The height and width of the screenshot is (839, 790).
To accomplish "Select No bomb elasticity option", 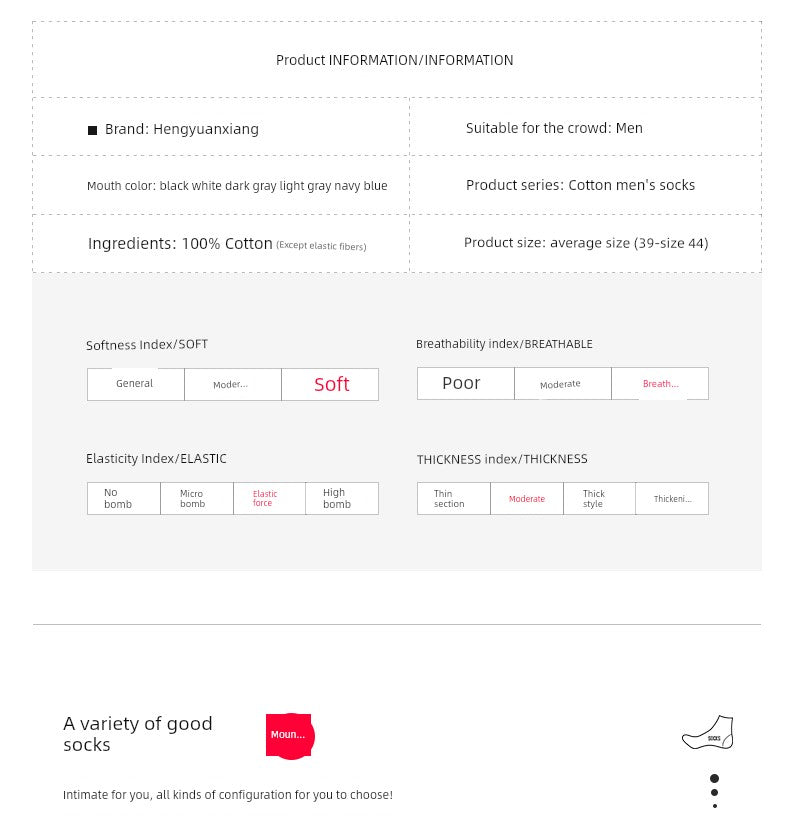I will click(123, 498).
